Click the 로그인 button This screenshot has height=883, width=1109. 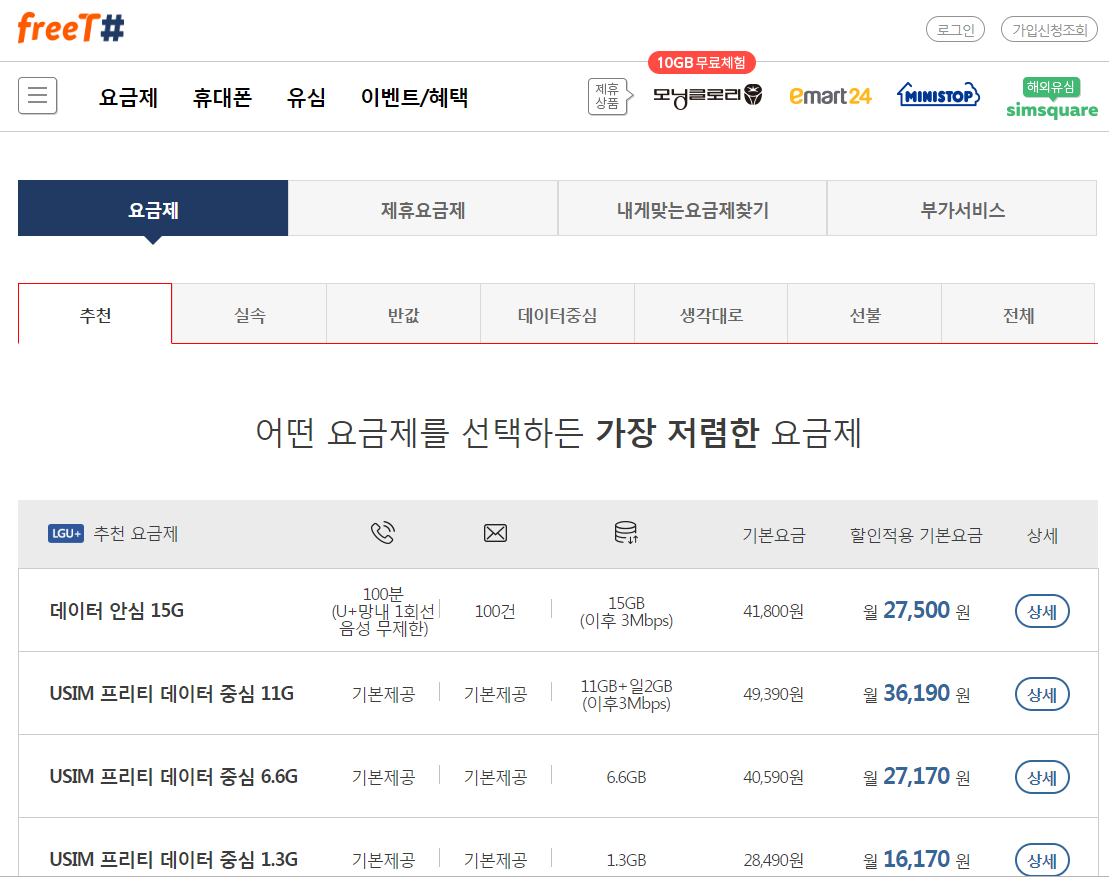click(956, 30)
